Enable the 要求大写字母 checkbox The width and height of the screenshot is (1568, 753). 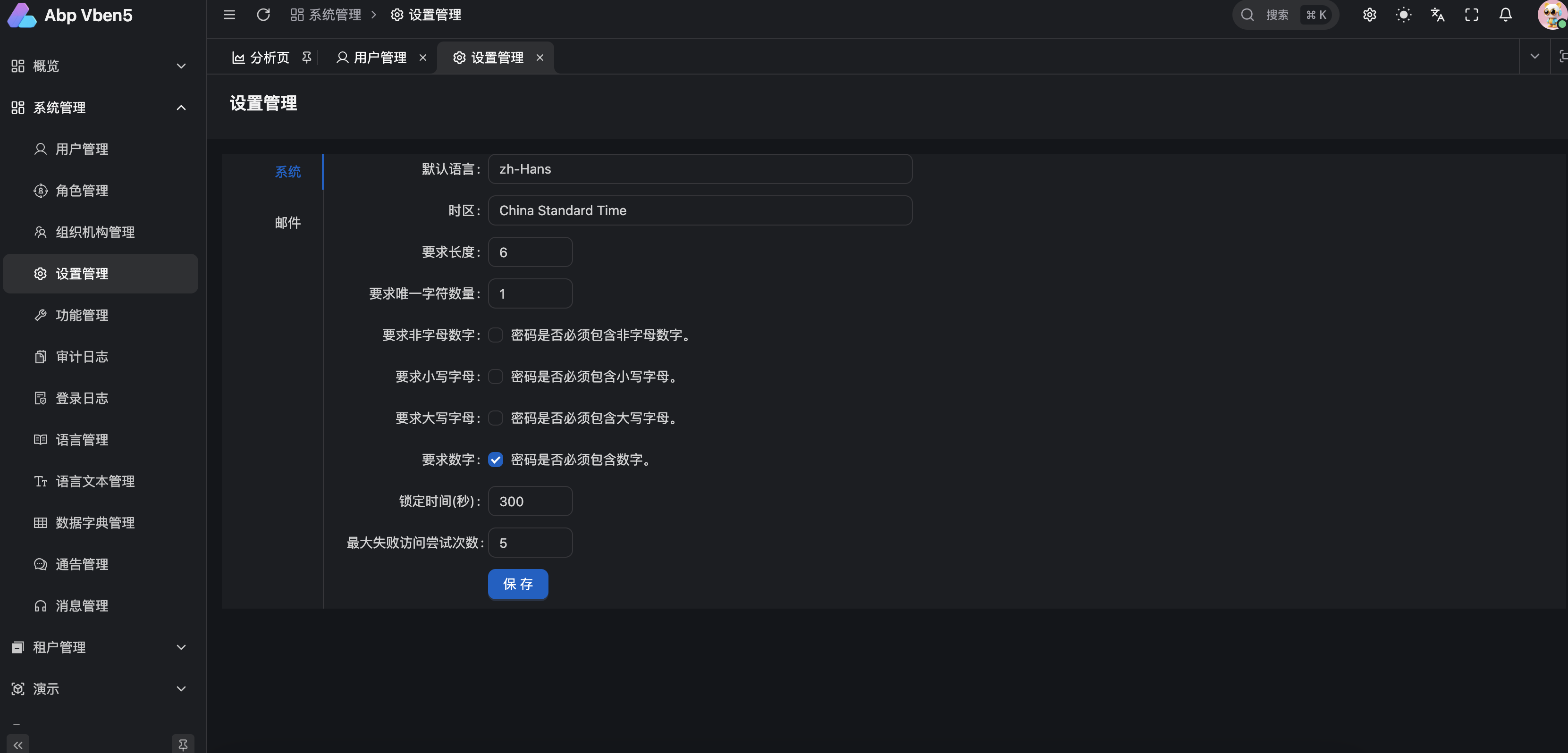point(496,418)
